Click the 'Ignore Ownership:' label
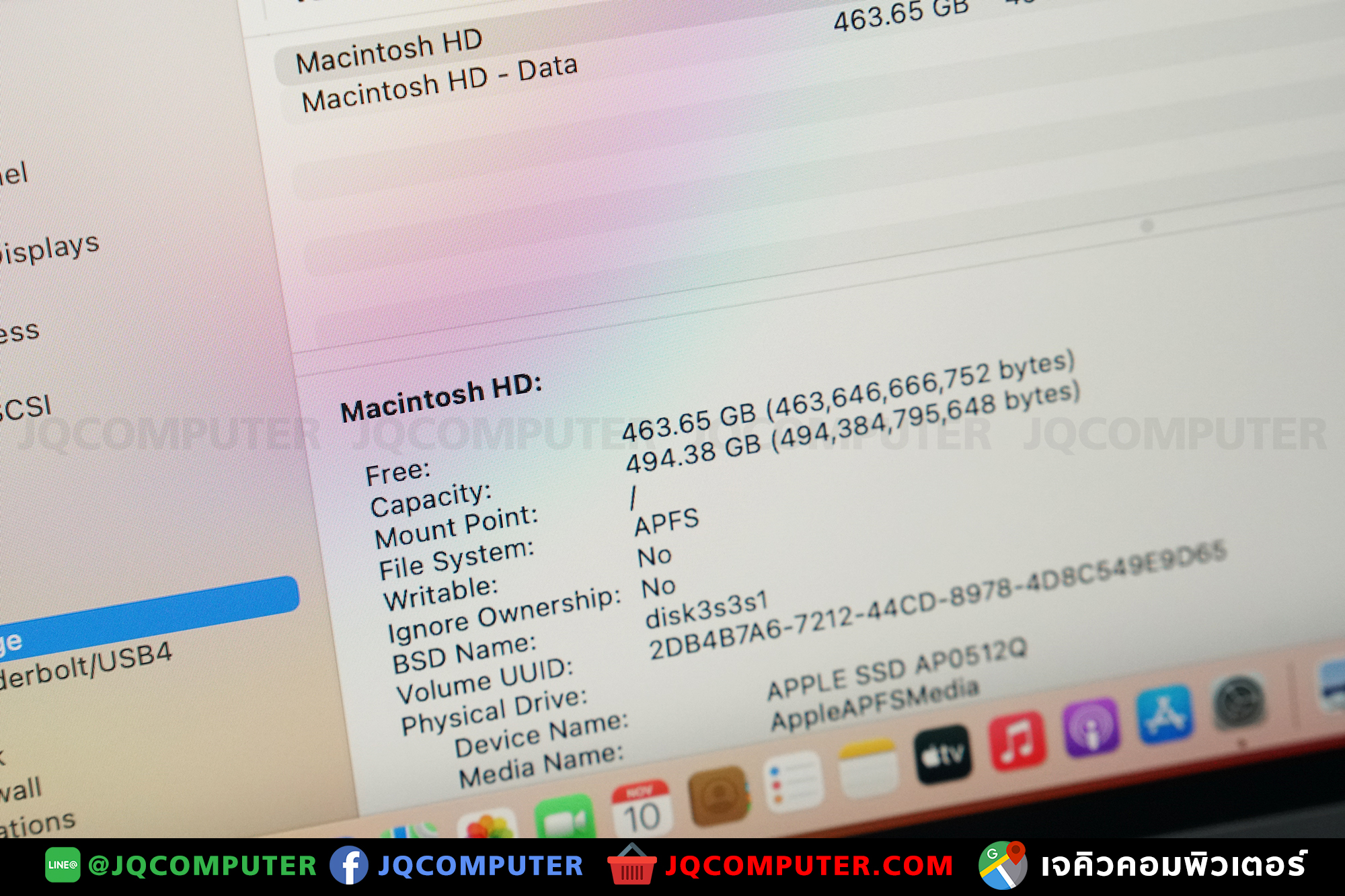Screen dimensions: 1345x896 pyautogui.click(x=504, y=616)
